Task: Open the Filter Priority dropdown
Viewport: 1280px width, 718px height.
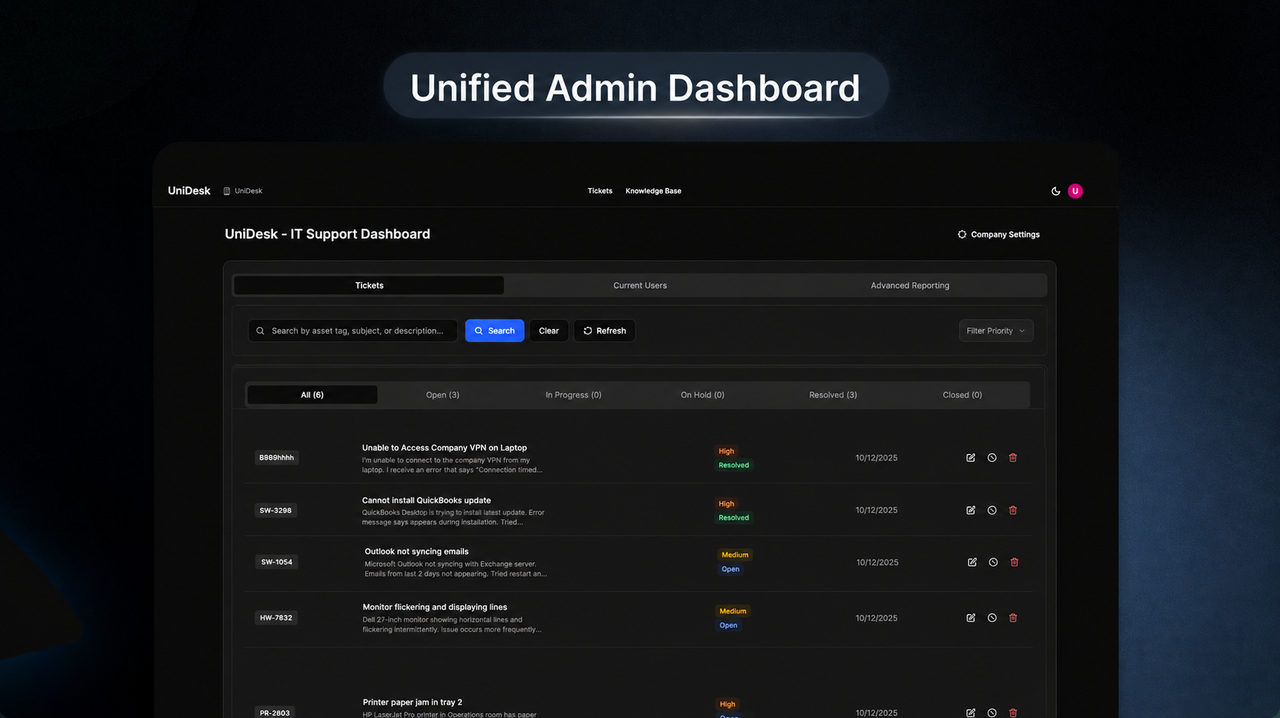Action: coord(996,331)
